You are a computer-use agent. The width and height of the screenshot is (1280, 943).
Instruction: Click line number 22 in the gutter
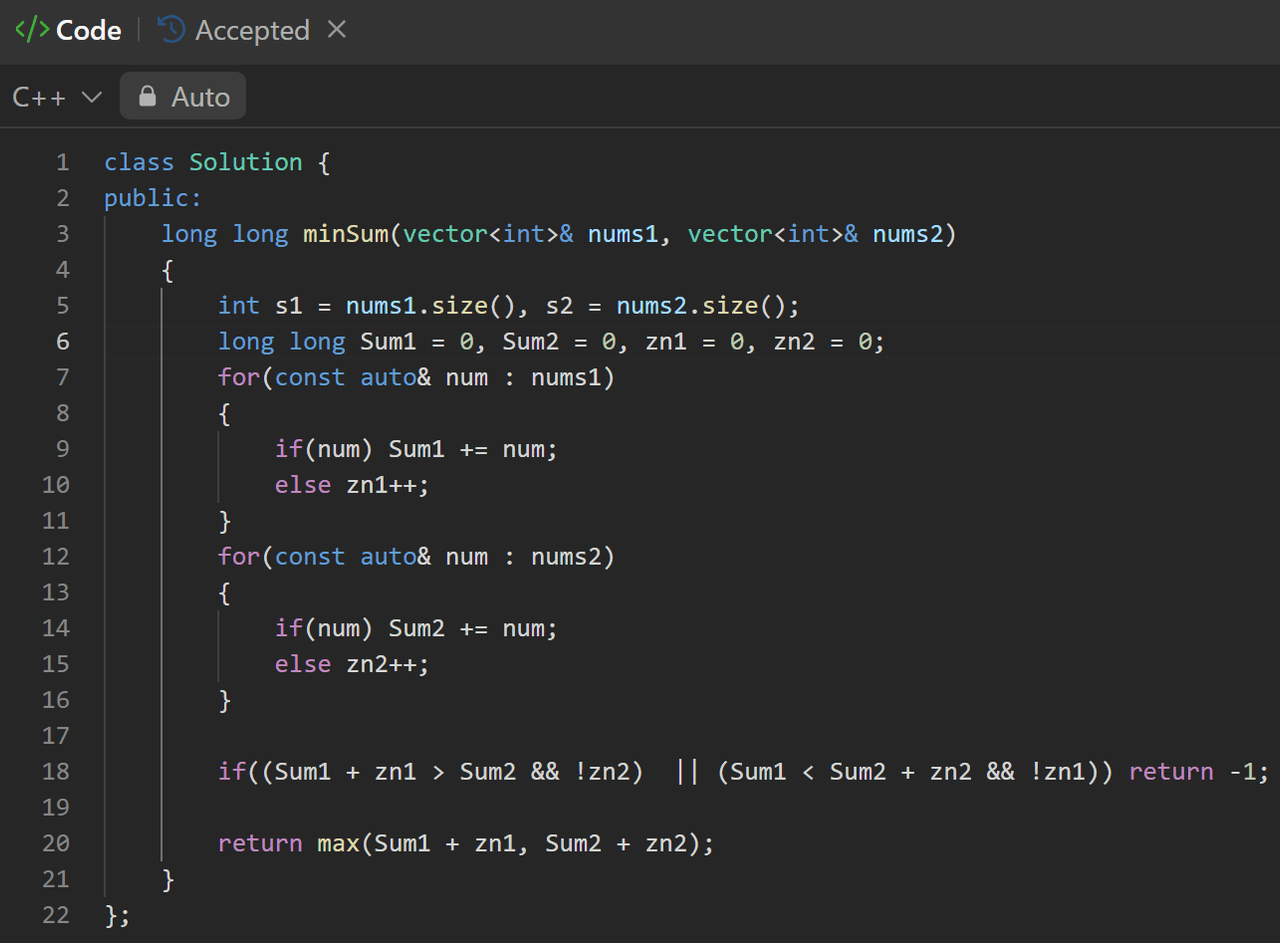56,915
